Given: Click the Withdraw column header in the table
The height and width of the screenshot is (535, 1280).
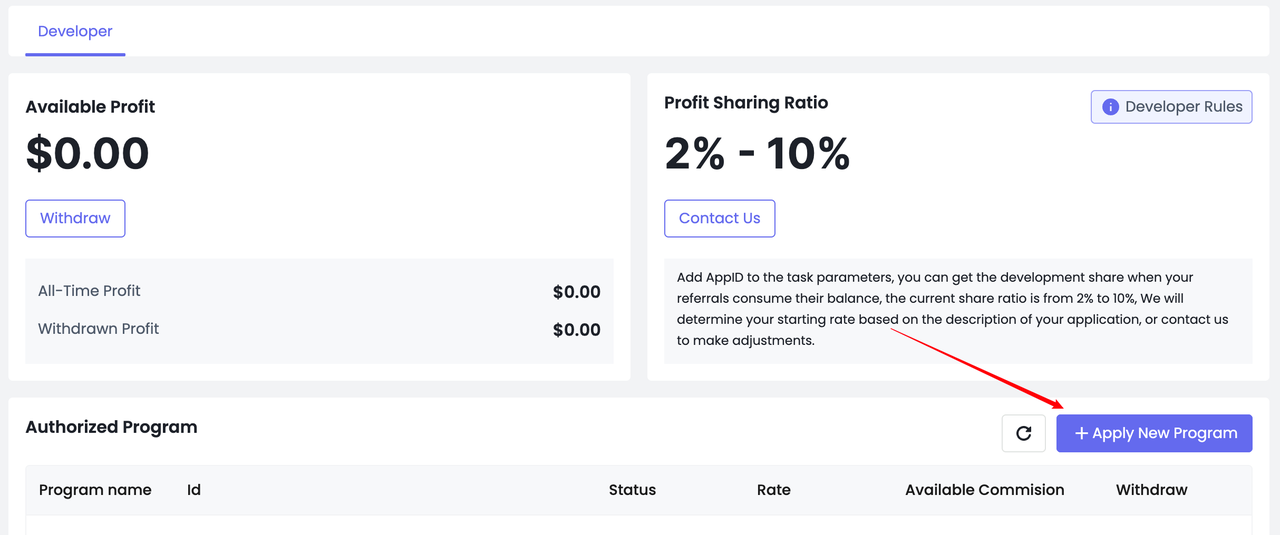Looking at the screenshot, I should point(1151,490).
